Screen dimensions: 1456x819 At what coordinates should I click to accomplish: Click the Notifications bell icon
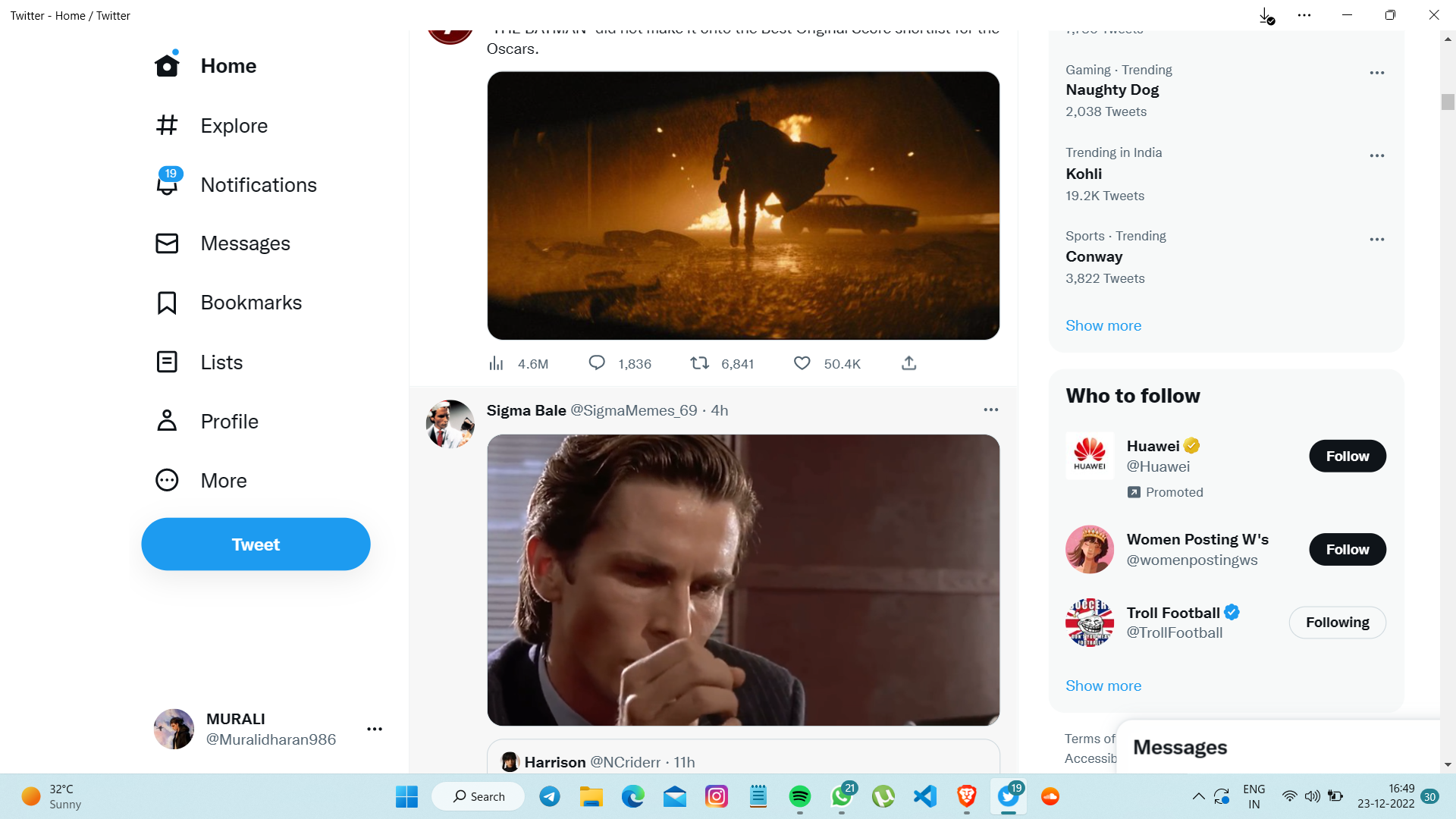[167, 186]
